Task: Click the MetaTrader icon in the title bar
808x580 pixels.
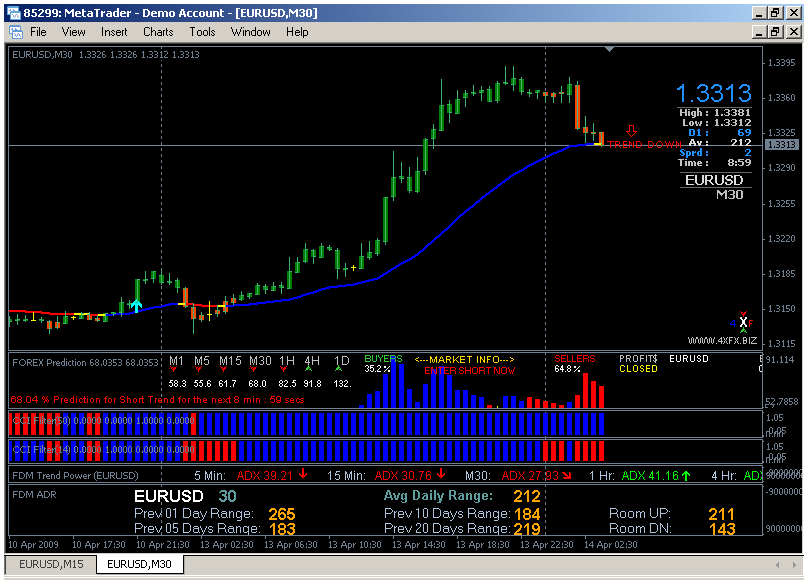Action: coord(13,13)
